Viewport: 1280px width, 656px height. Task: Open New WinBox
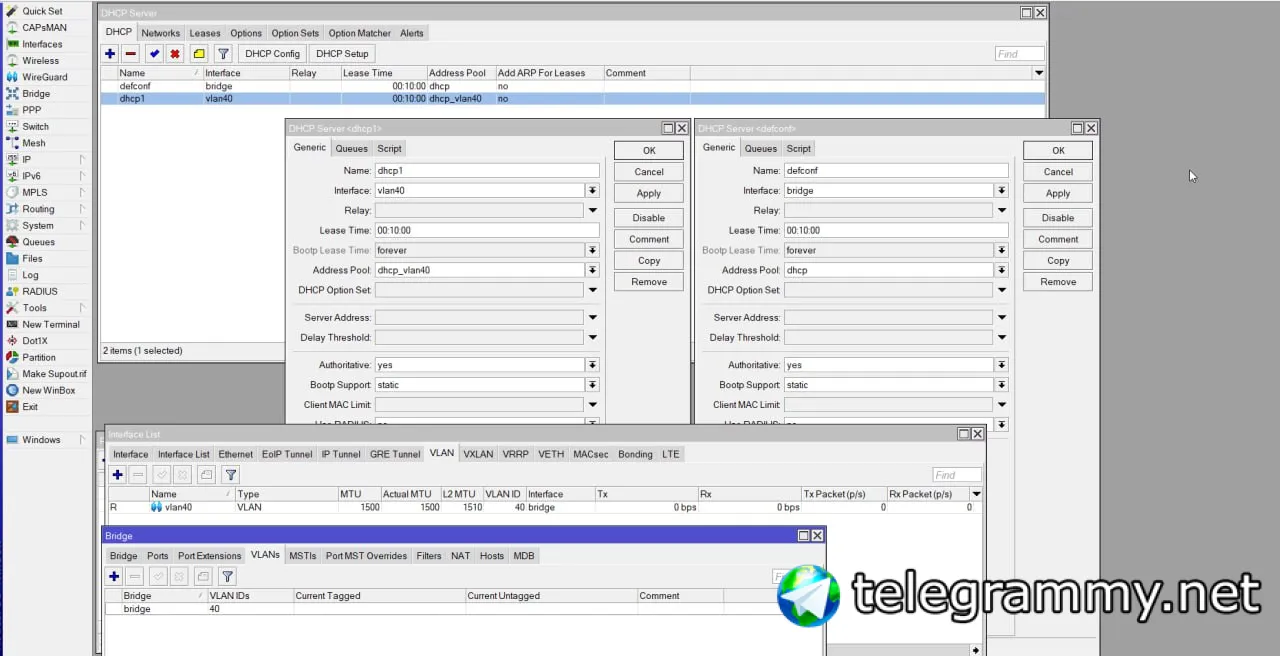pos(48,390)
